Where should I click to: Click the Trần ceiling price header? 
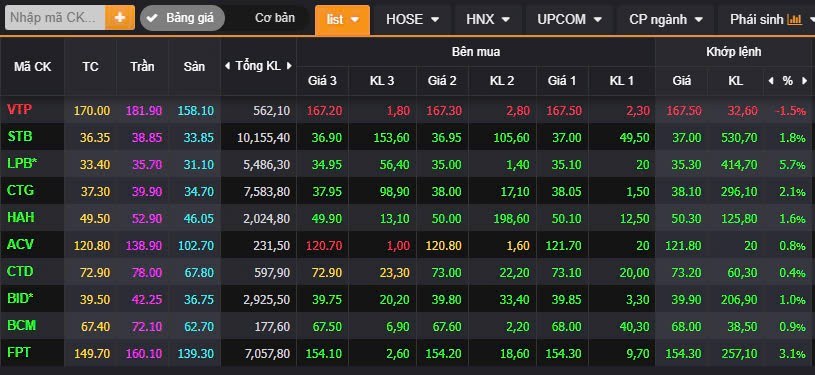point(142,67)
